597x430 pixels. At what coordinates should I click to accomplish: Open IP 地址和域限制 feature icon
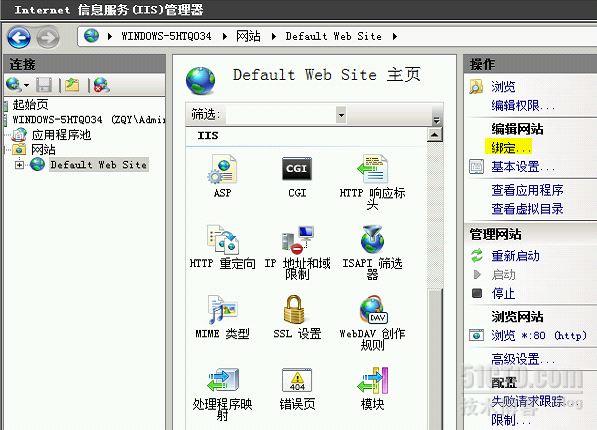(298, 240)
